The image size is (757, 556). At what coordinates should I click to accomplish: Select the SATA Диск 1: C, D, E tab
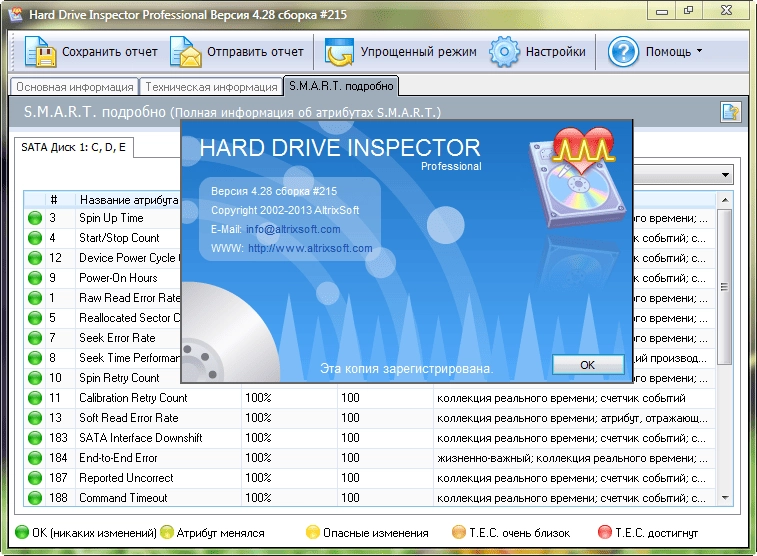click(73, 148)
